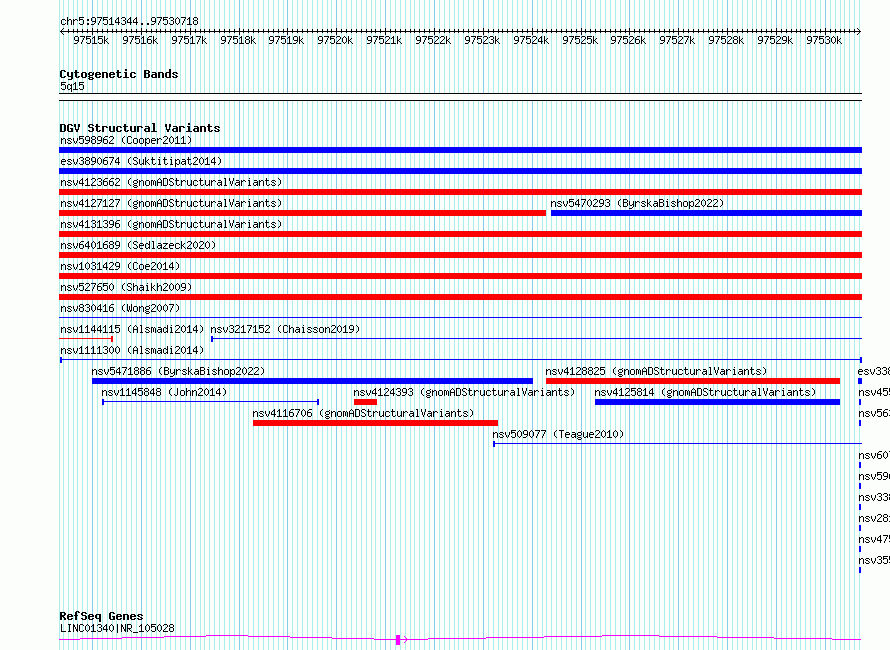
Task: Select nsv509077 (Teague2010) label
Action: [x=558, y=434]
